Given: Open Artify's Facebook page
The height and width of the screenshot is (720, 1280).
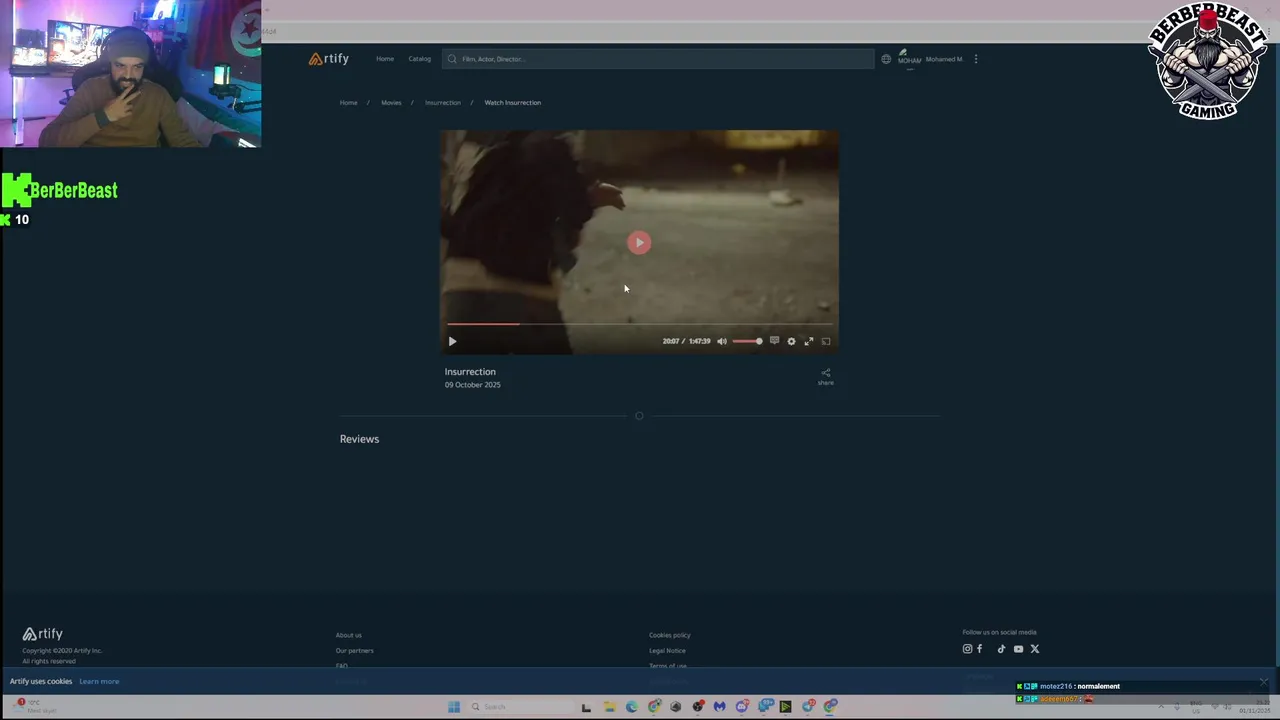Looking at the screenshot, I should [980, 649].
